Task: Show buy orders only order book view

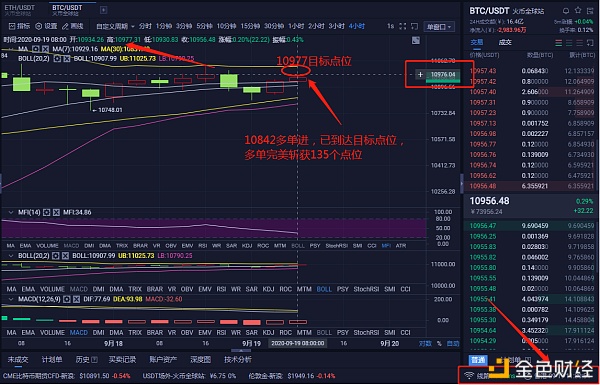Action: [569, 43]
